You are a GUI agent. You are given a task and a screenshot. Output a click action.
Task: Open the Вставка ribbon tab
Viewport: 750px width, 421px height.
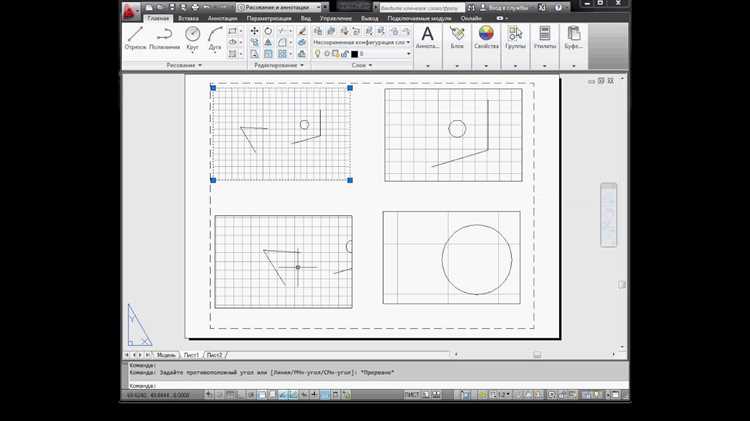point(188,18)
